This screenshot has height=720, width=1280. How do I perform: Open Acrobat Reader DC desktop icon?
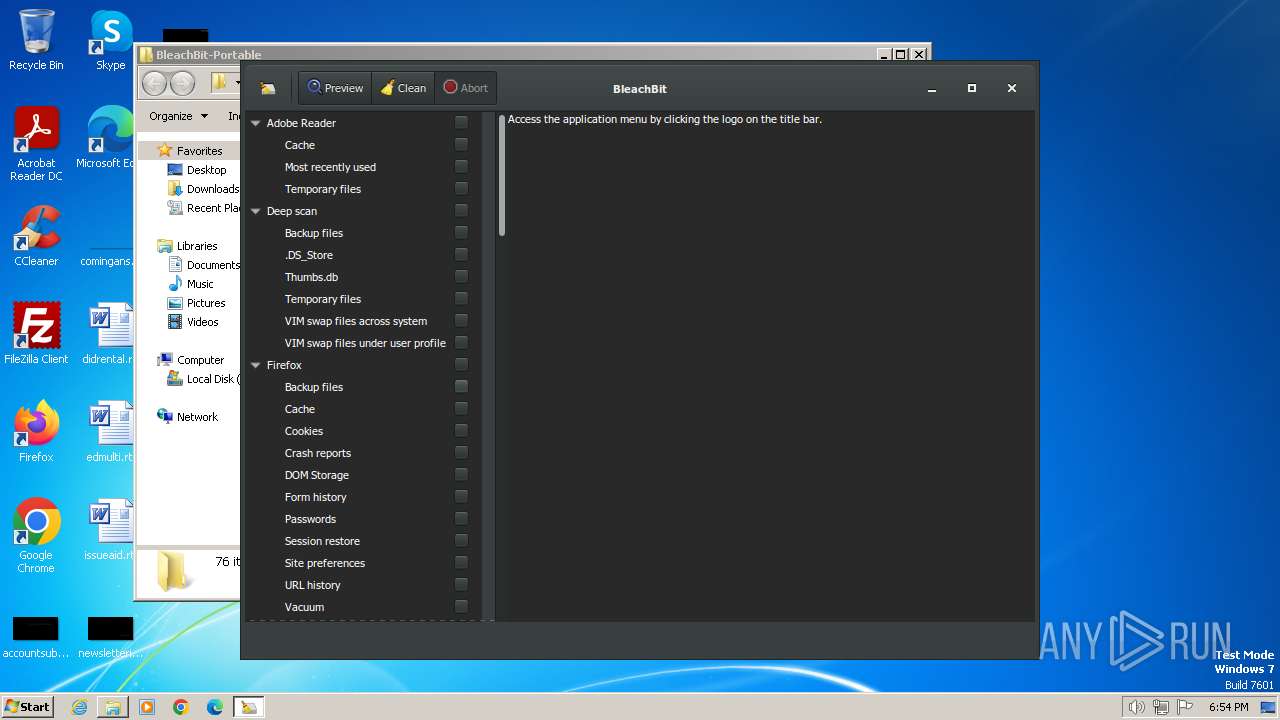[36, 144]
